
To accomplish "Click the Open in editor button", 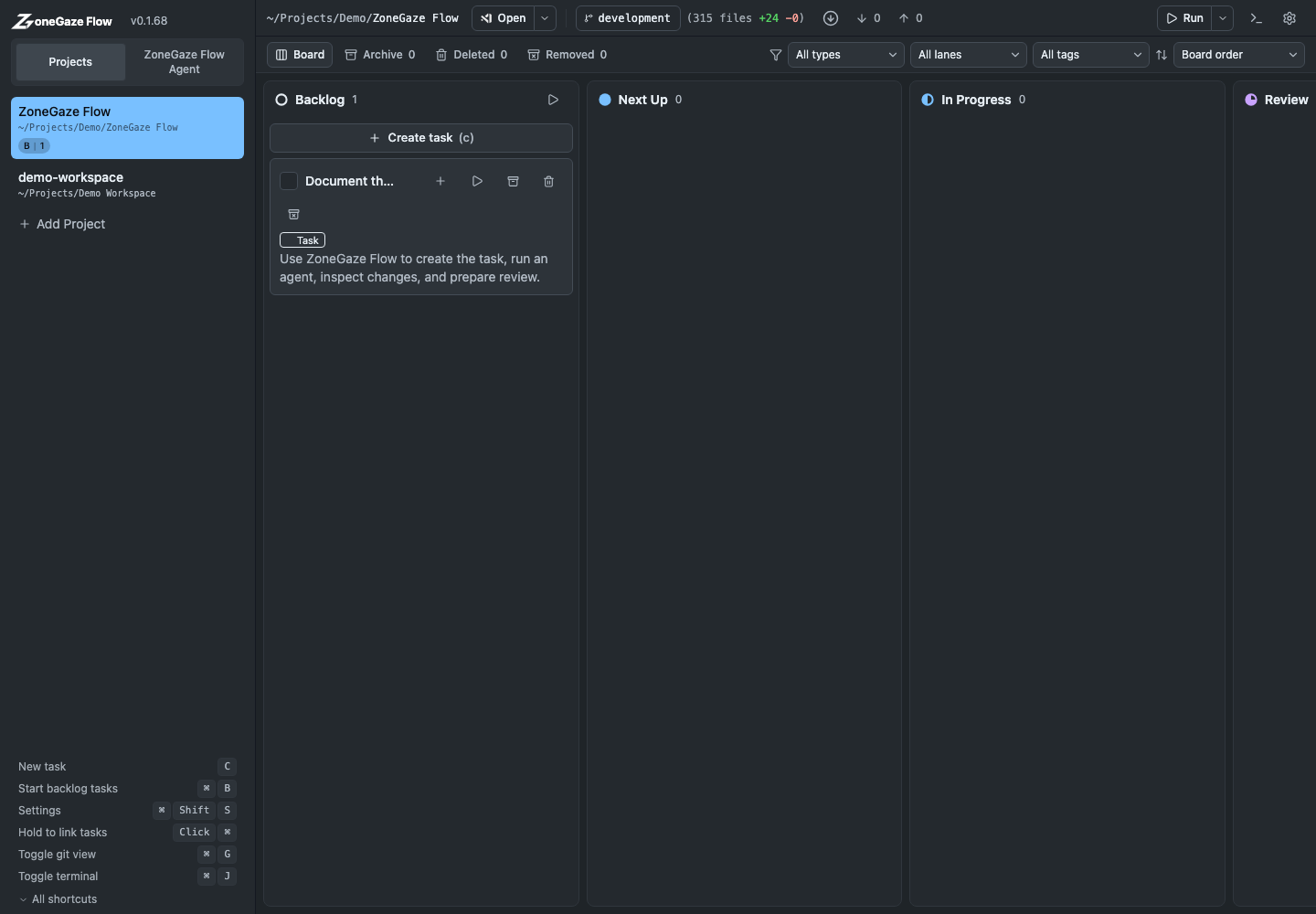I will point(504,18).
